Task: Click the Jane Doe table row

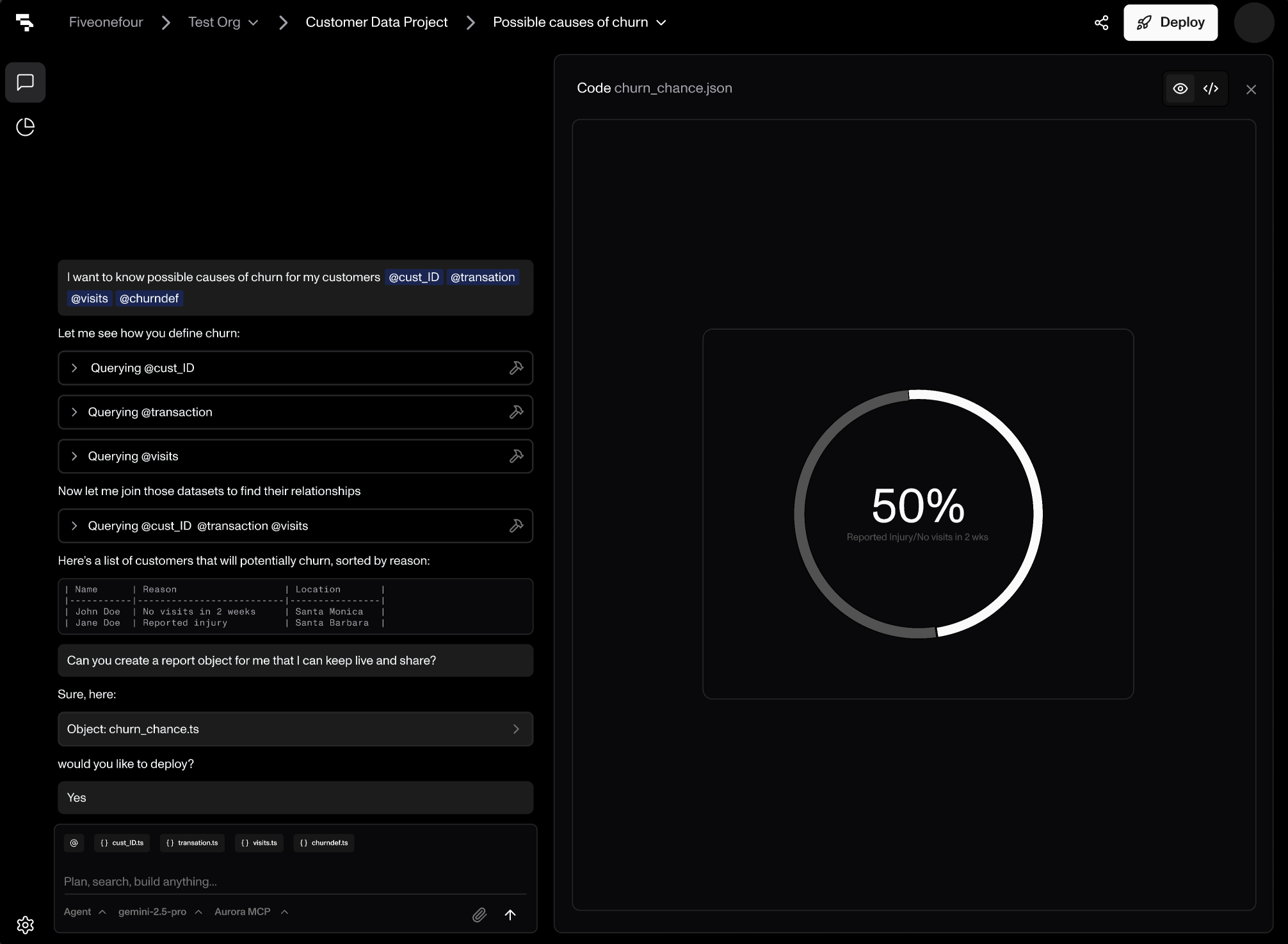Action: click(x=225, y=623)
